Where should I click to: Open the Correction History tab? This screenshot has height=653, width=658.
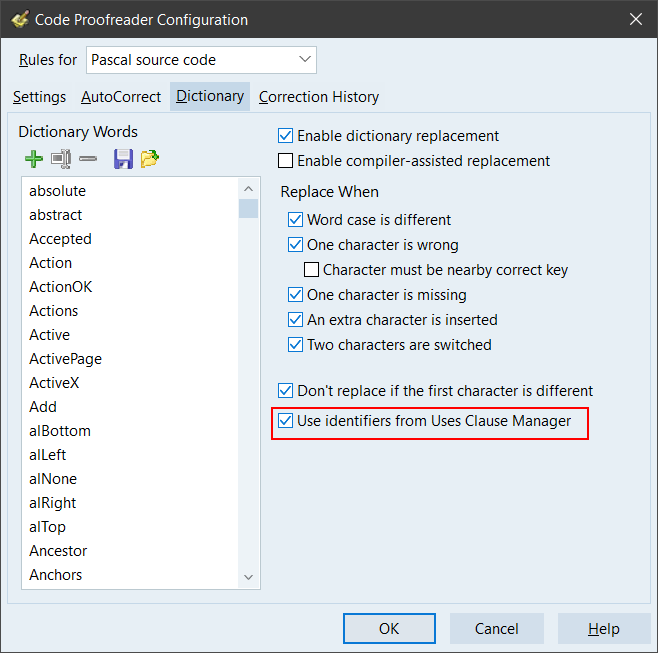click(318, 97)
